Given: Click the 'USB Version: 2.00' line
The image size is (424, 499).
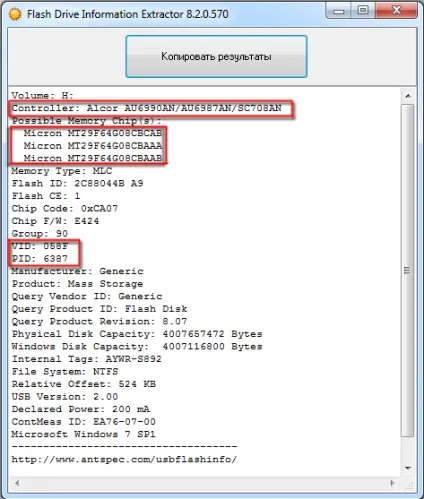Looking at the screenshot, I should (x=65, y=397).
